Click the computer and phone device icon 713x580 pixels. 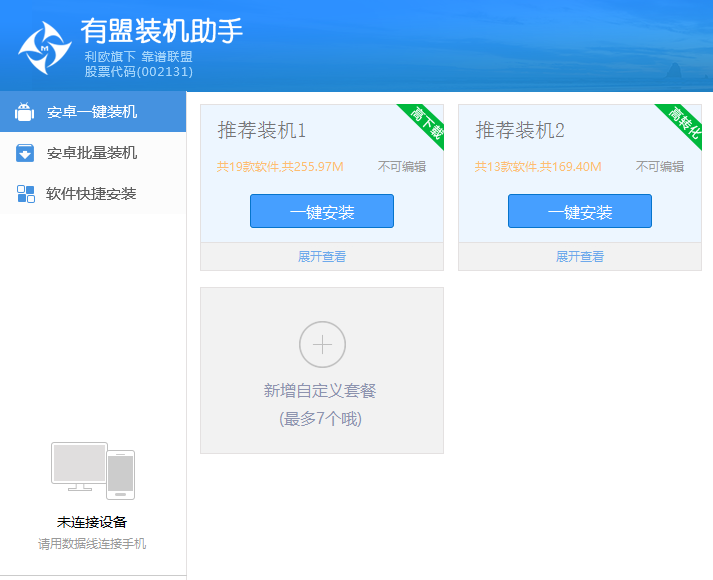click(x=92, y=470)
